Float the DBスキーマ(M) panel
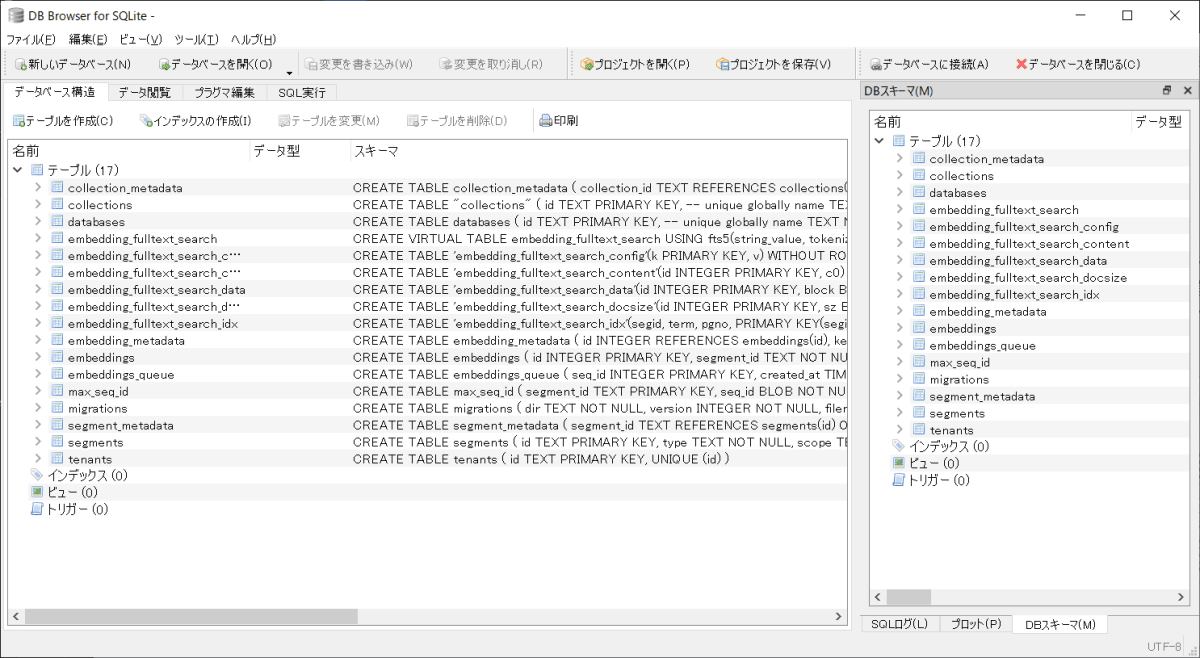Screen dimensions: 1200x658 (1167, 91)
